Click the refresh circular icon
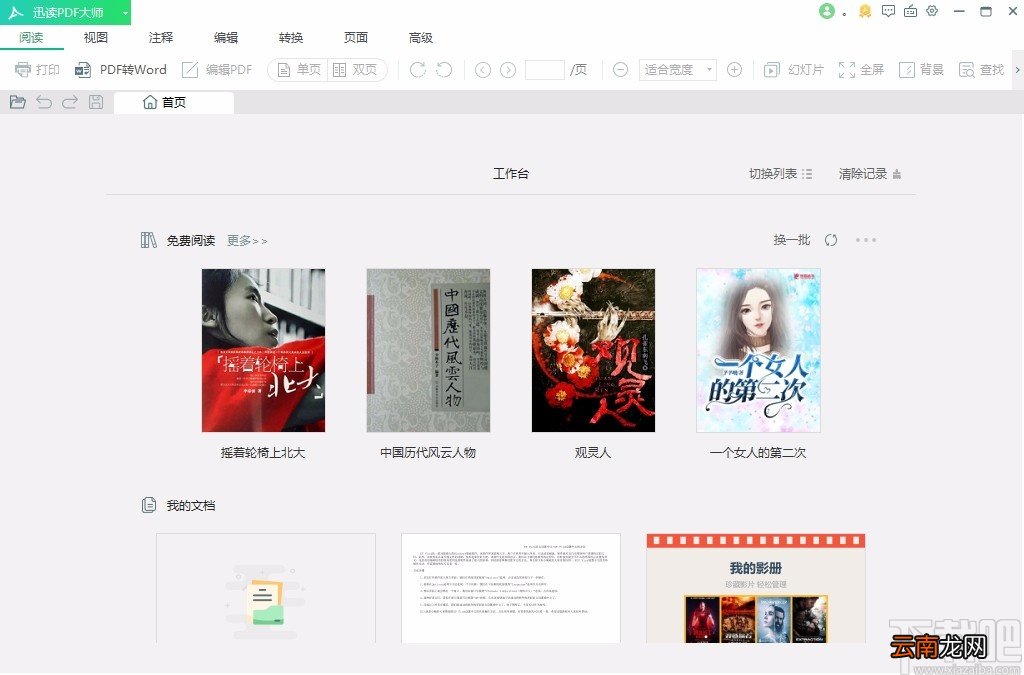Viewport: 1024px width, 675px height. pos(831,240)
